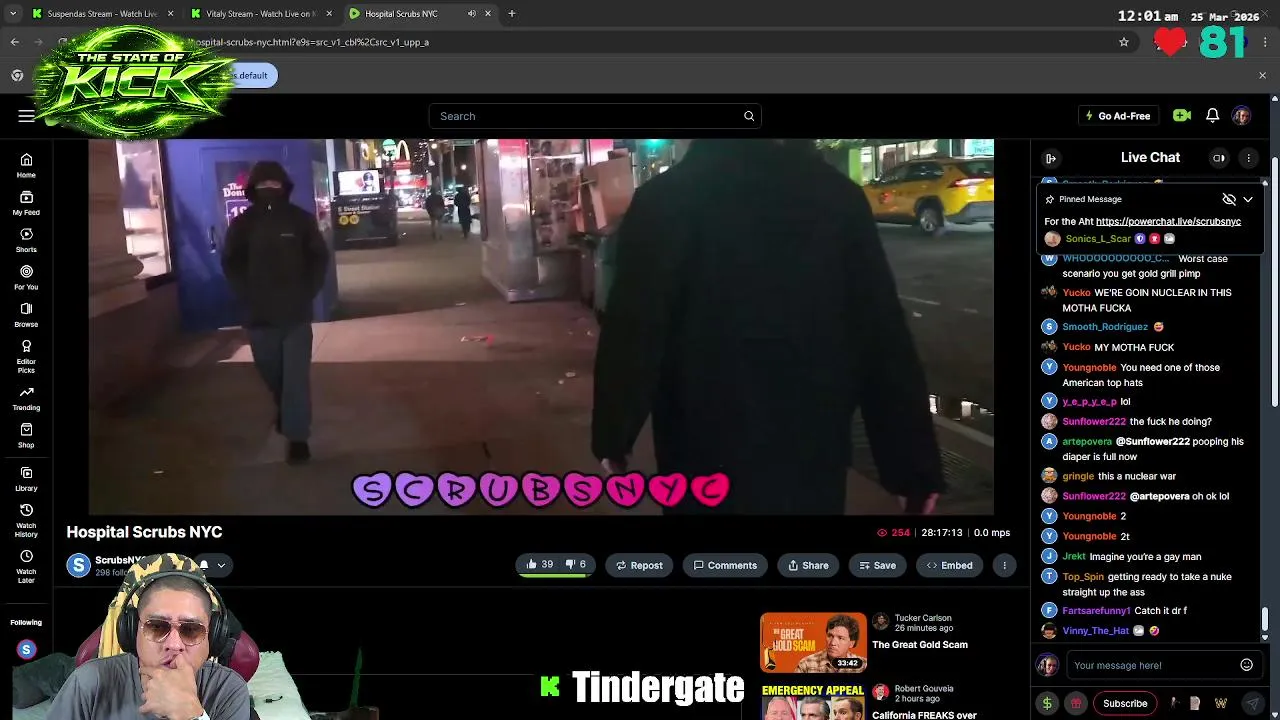Click the red gift subscriptions icon
Screen dimensions: 1280x720
(x=1076, y=703)
